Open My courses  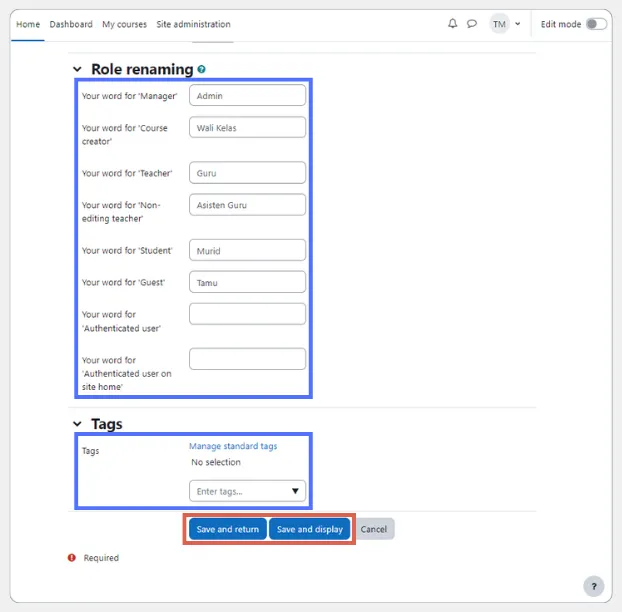coord(125,24)
